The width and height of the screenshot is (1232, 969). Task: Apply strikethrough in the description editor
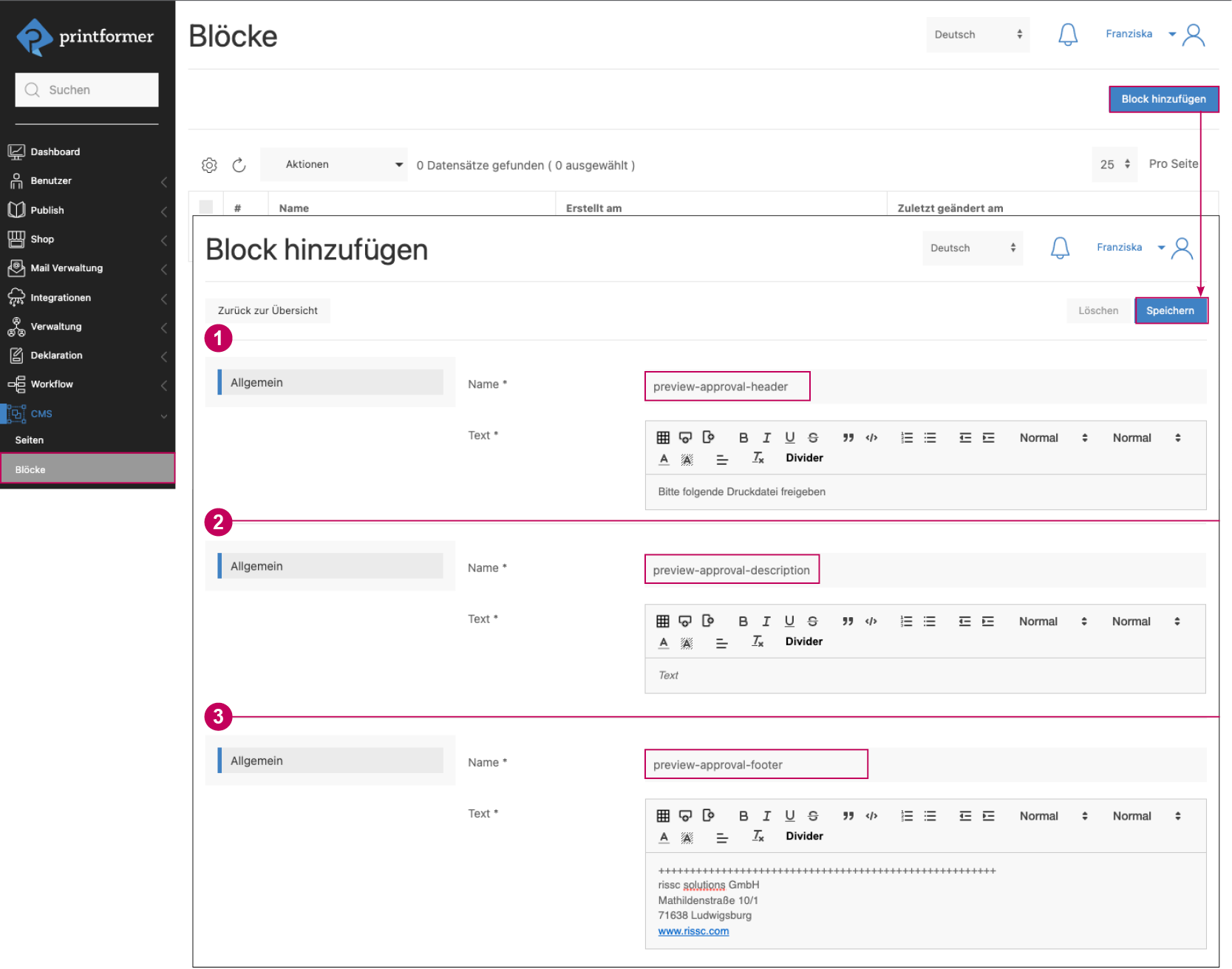(812, 621)
